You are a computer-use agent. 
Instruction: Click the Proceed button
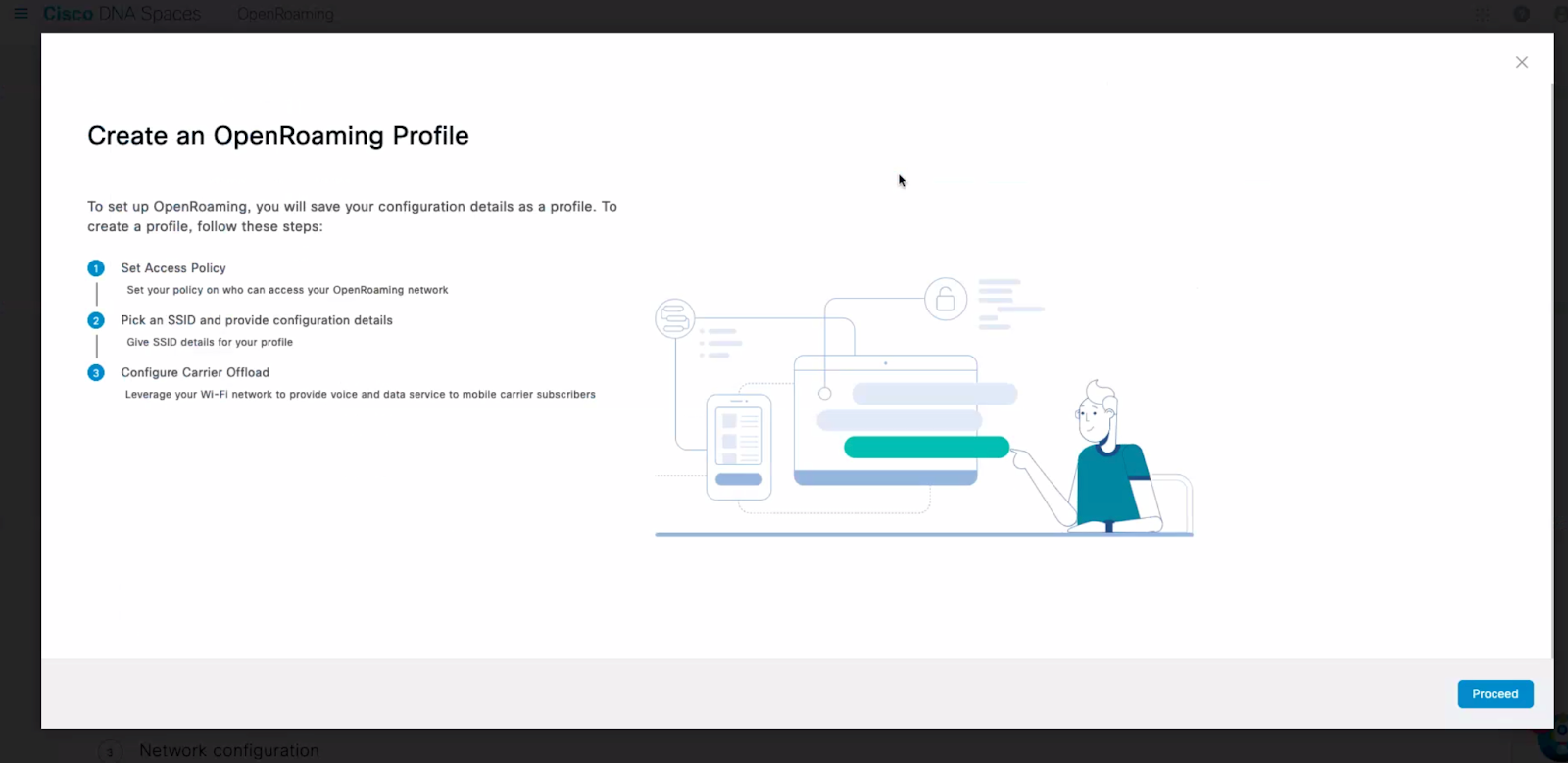(x=1494, y=693)
